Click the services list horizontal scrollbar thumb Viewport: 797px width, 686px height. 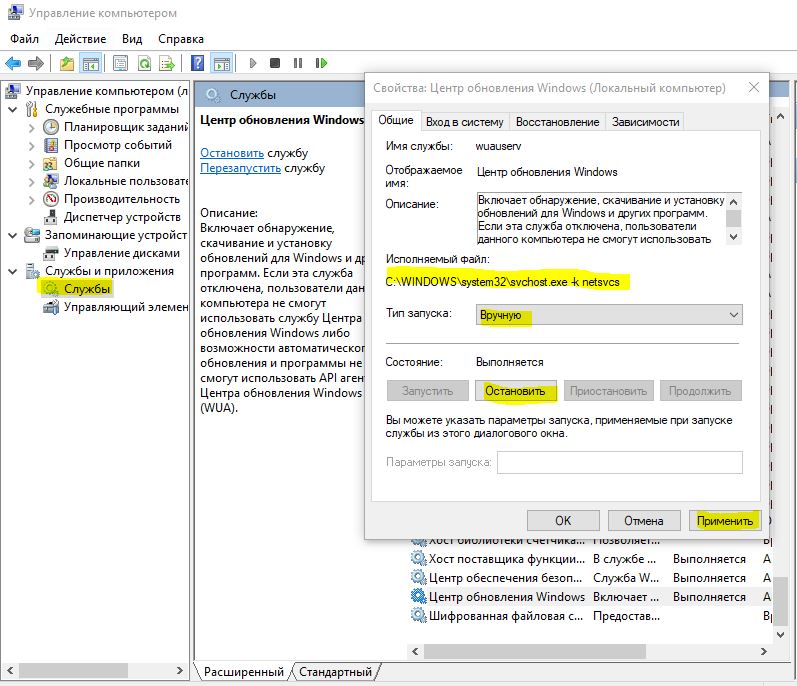click(535, 651)
